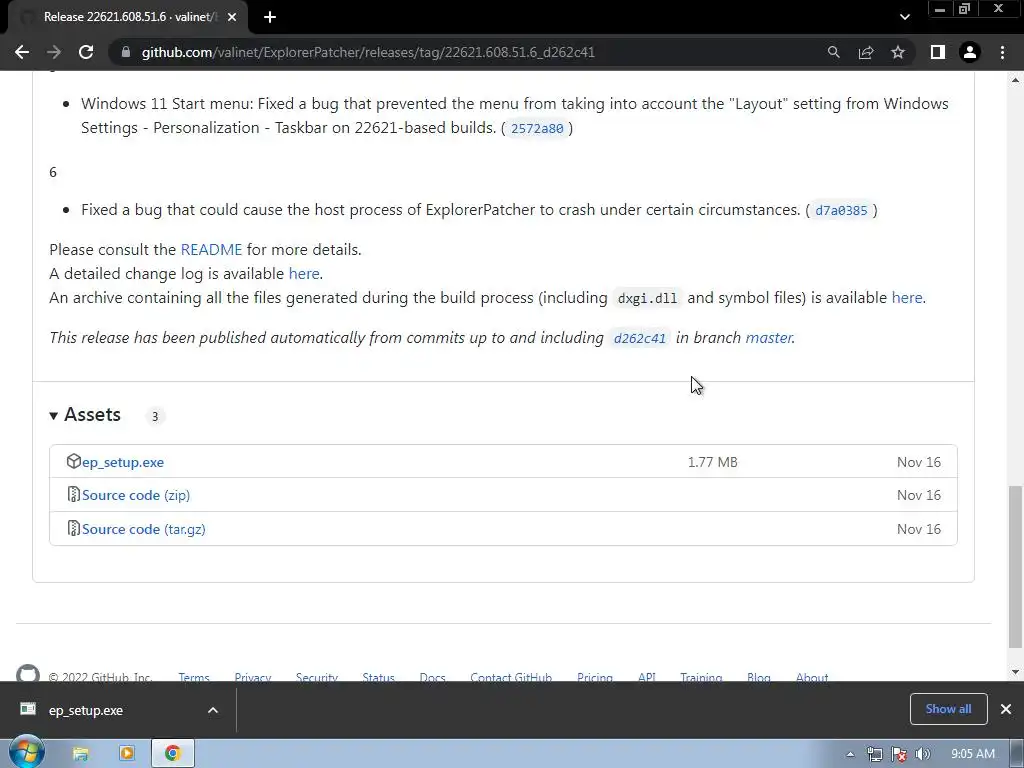Open the Chrome profile menu
This screenshot has height=768, width=1024.
click(x=970, y=52)
